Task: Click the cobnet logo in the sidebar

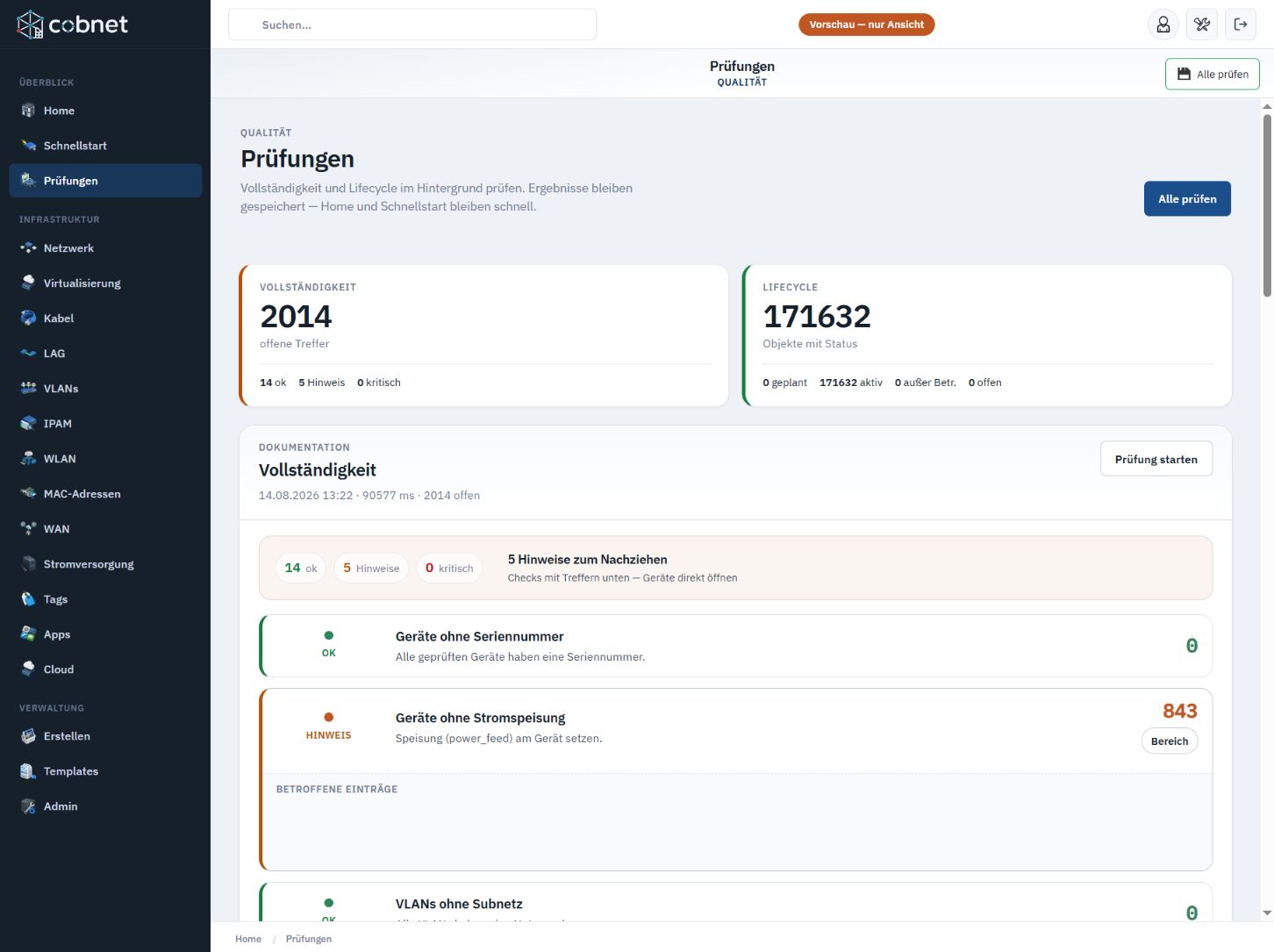Action: point(73,25)
